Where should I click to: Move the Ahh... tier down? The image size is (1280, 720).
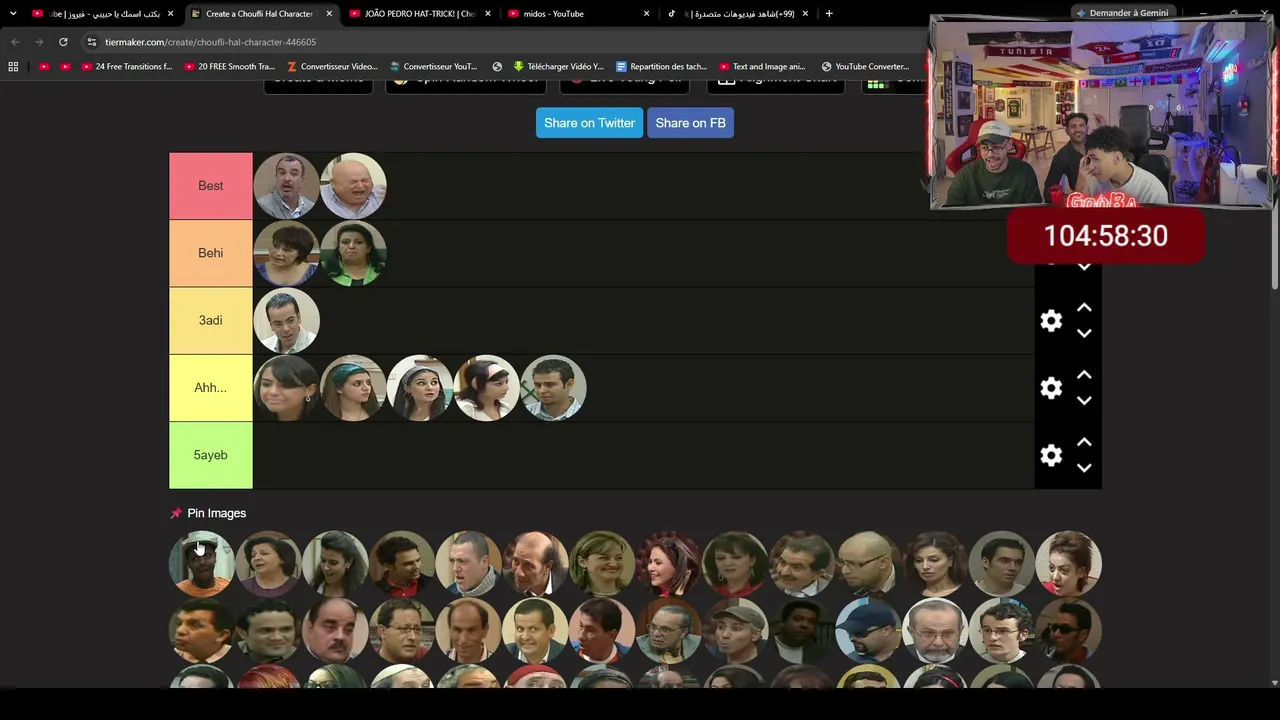[x=1084, y=400]
